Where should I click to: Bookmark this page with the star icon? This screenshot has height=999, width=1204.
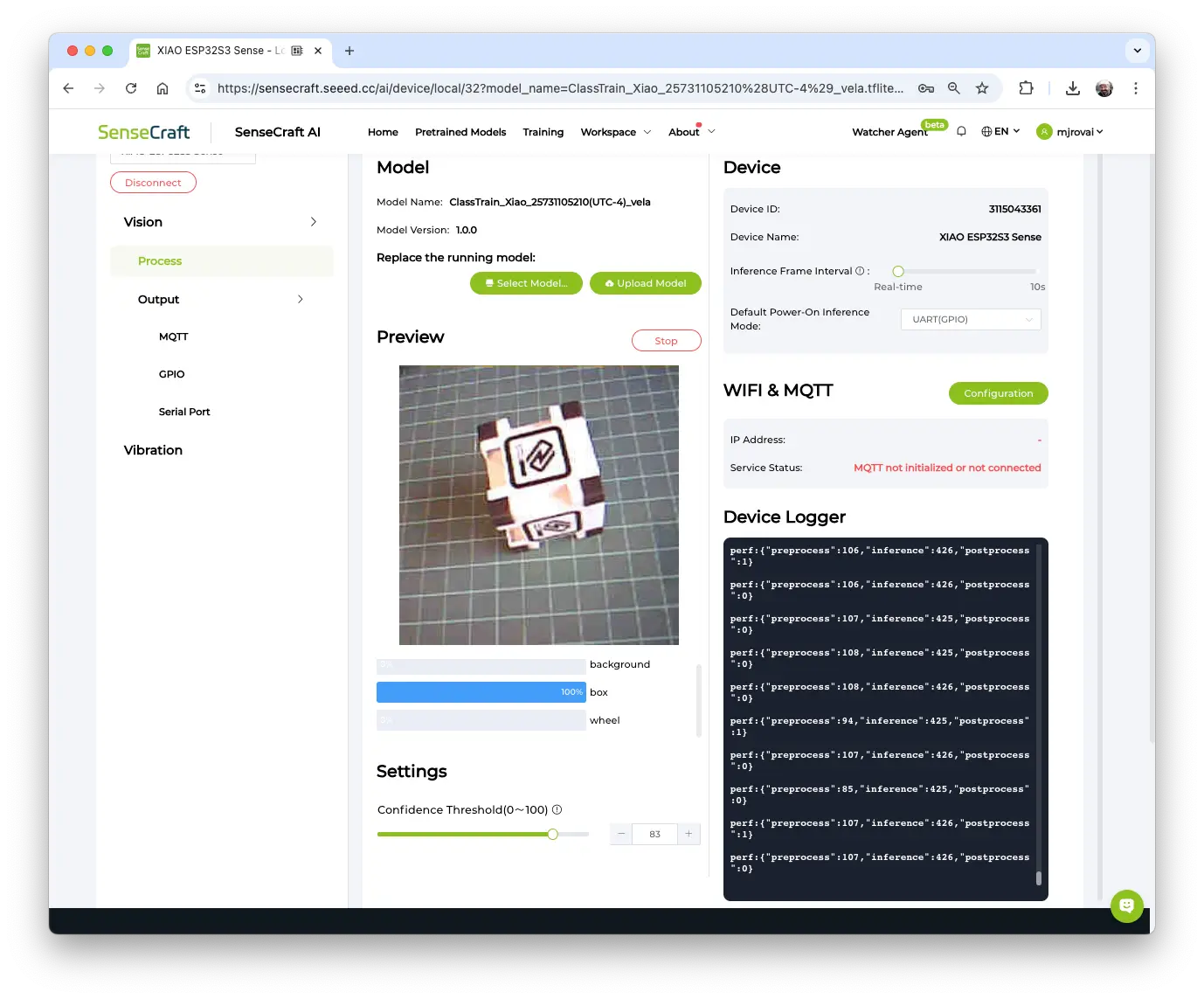click(982, 88)
